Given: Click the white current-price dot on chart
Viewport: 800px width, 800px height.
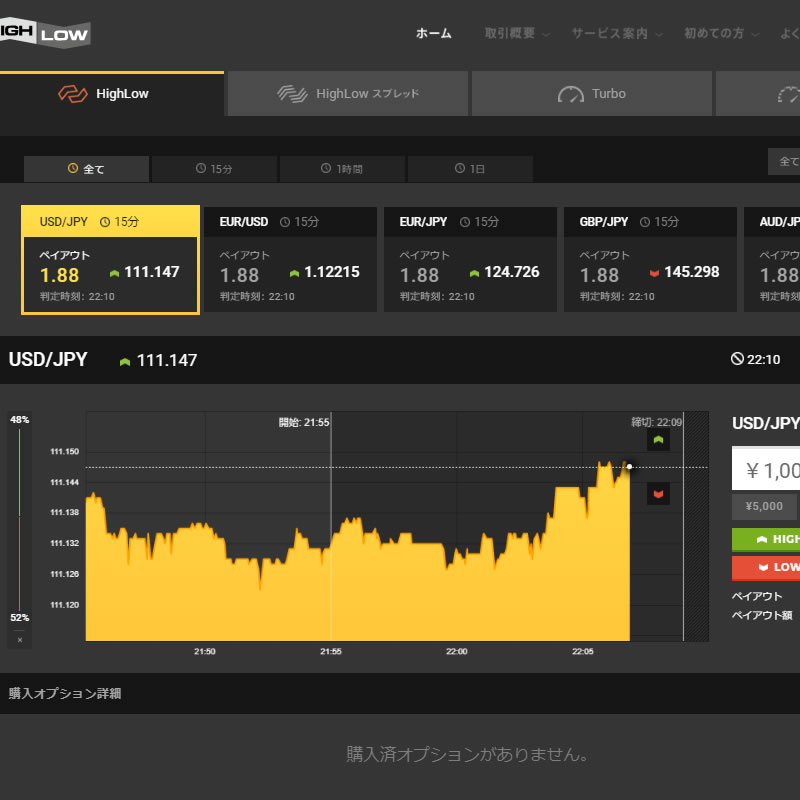Looking at the screenshot, I should [630, 467].
